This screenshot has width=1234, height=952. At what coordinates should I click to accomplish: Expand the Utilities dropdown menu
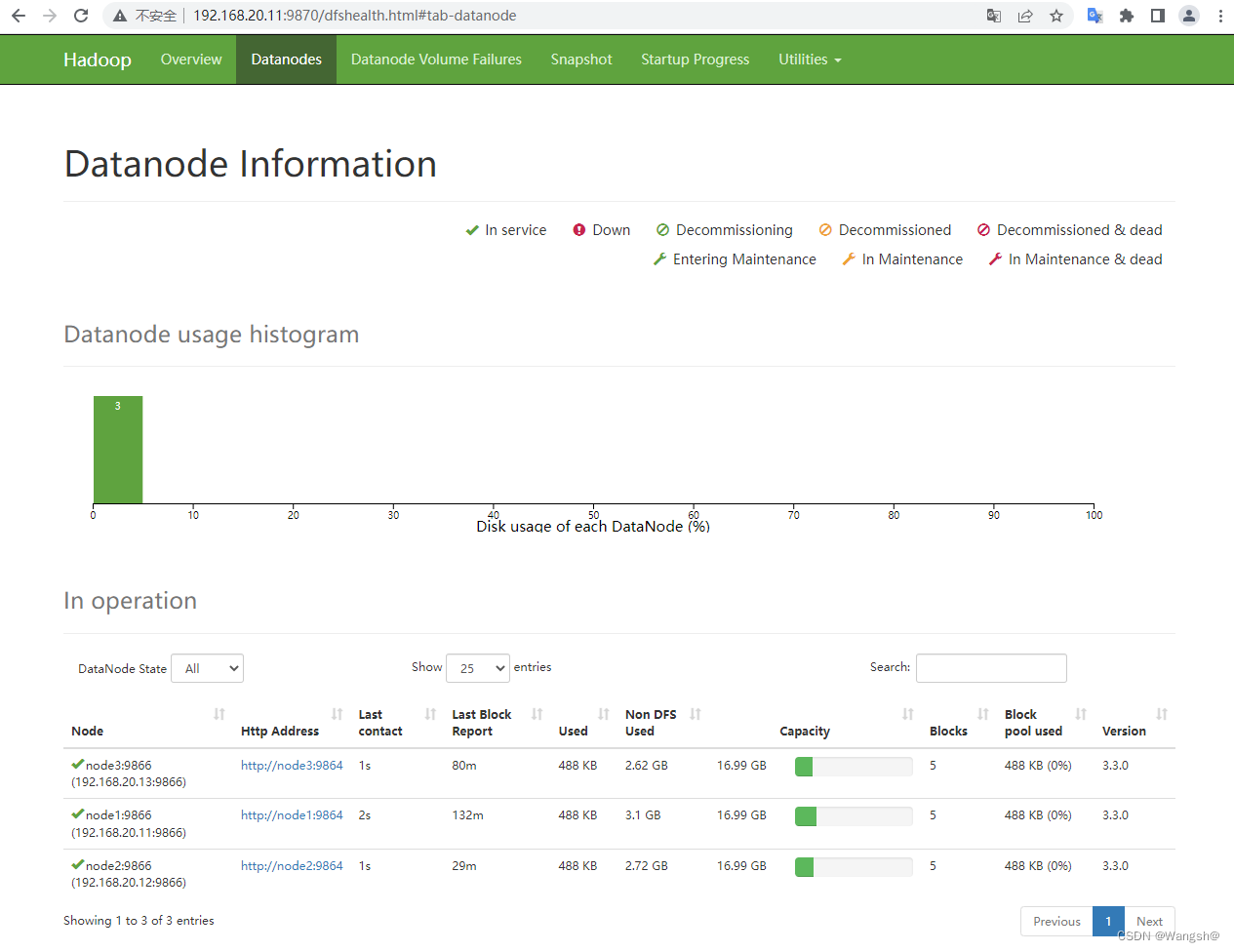(x=810, y=59)
